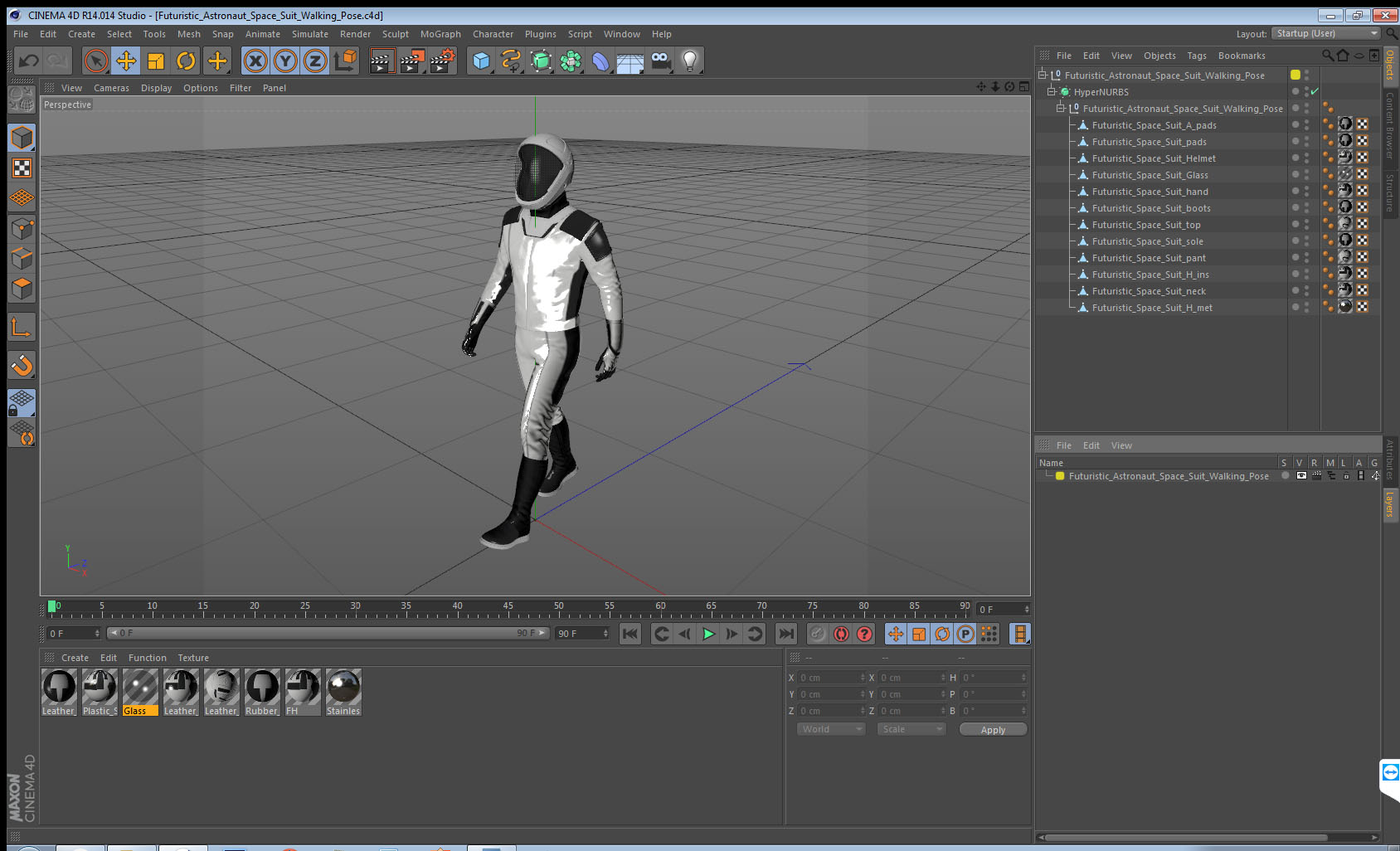
Task: Toggle Z axis lock
Action: point(315,61)
